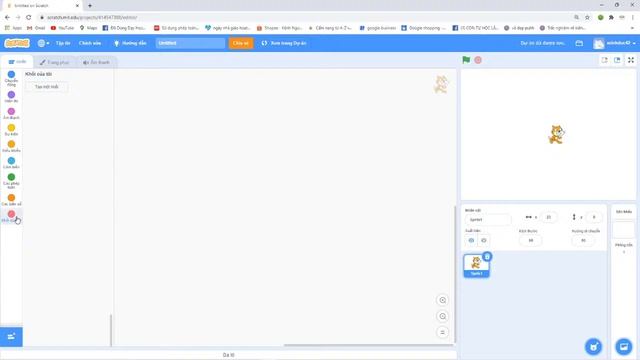This screenshot has height=360, width=640.
Task: Zoom in the code workspace
Action: (x=442, y=300)
